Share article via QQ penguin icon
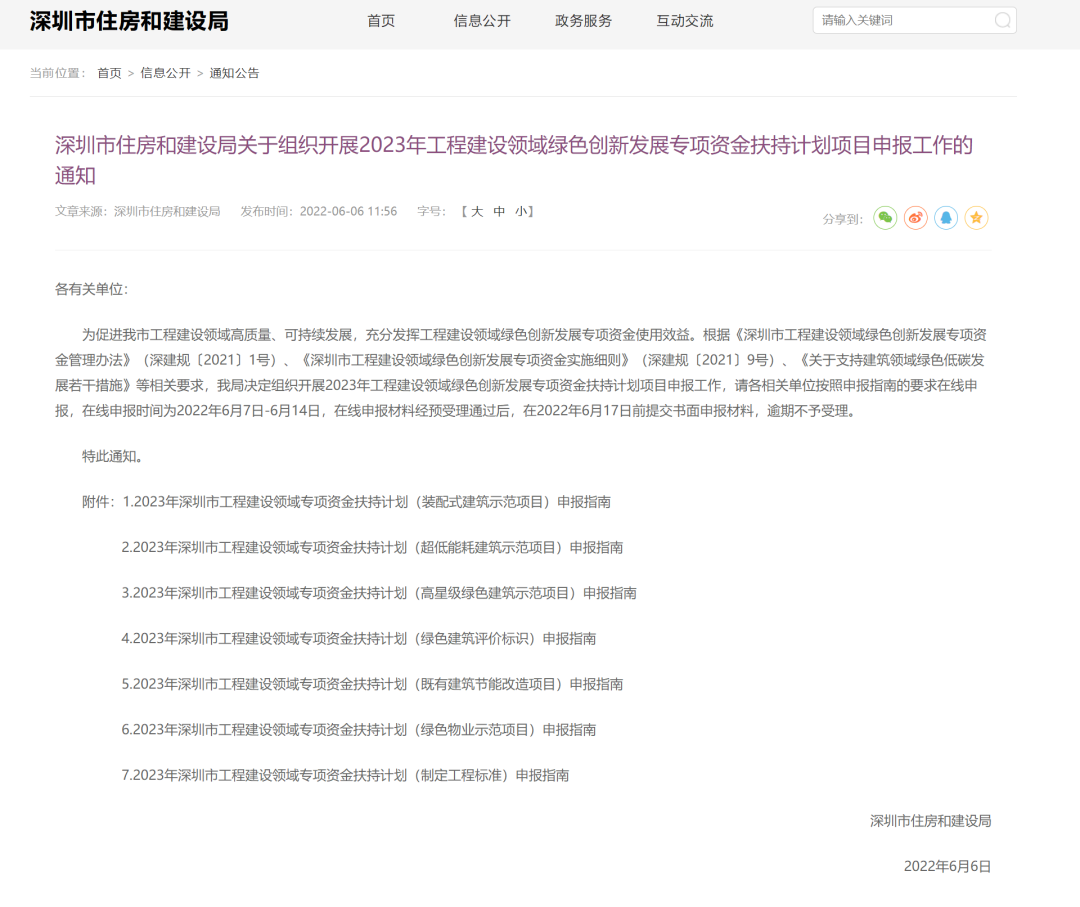The height and width of the screenshot is (907, 1080). 946,218
